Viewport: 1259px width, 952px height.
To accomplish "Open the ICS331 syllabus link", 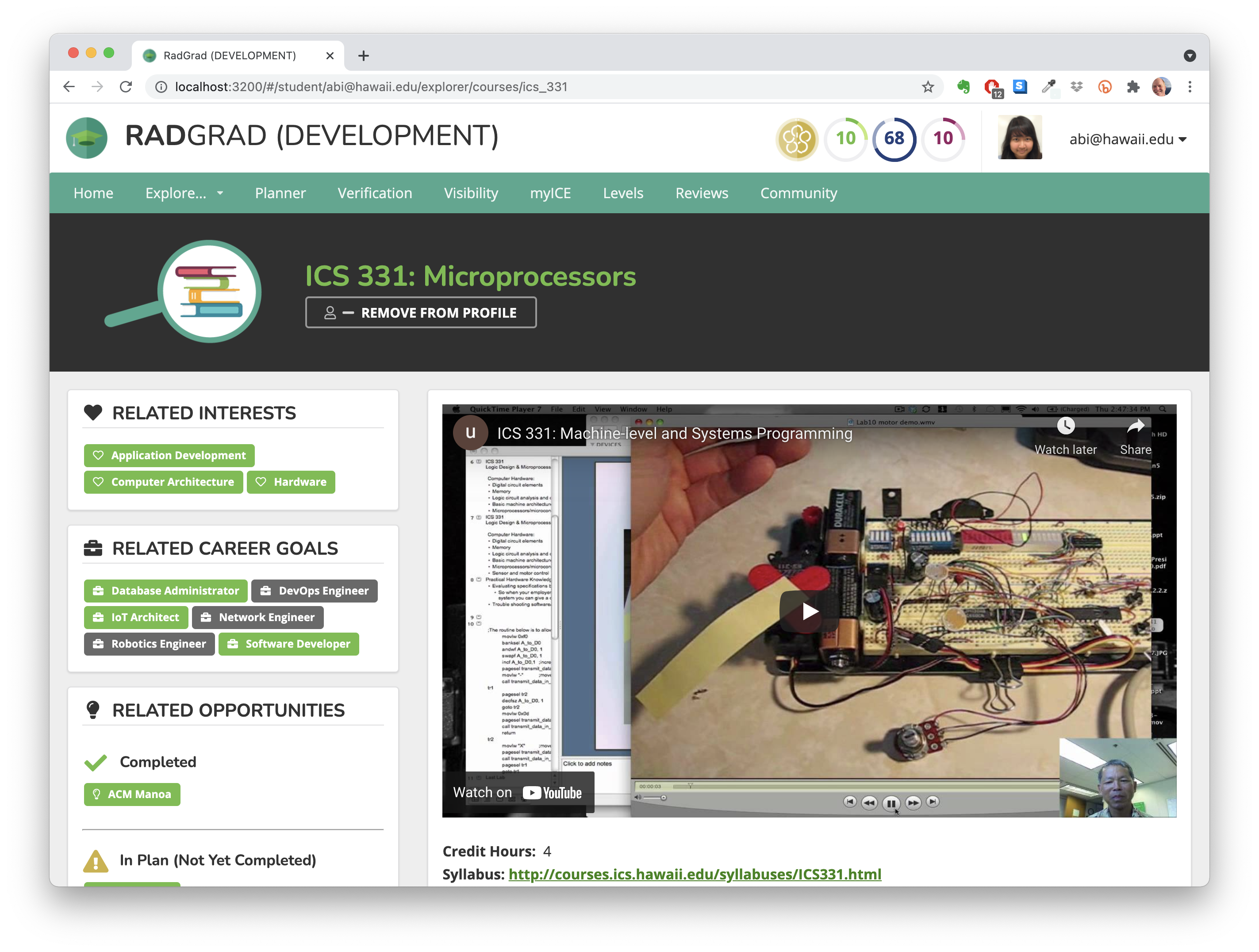I will coord(695,874).
